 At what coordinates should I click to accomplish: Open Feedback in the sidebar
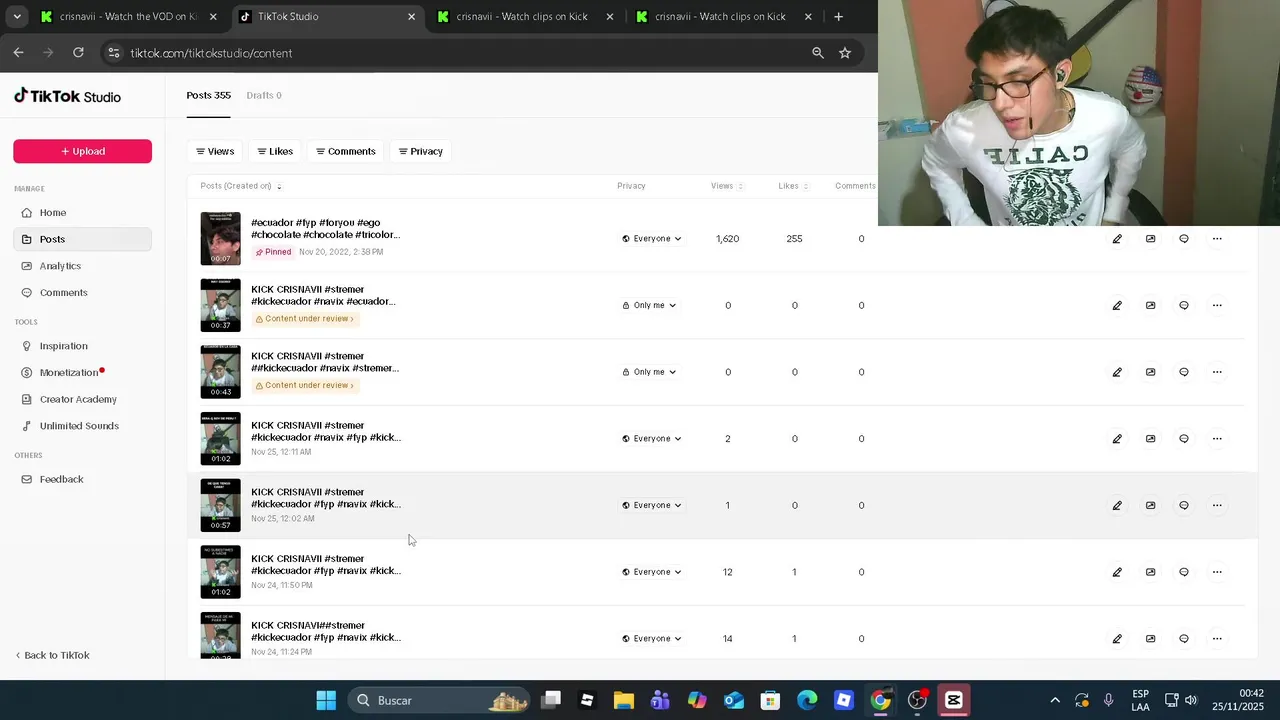pyautogui.click(x=82, y=479)
